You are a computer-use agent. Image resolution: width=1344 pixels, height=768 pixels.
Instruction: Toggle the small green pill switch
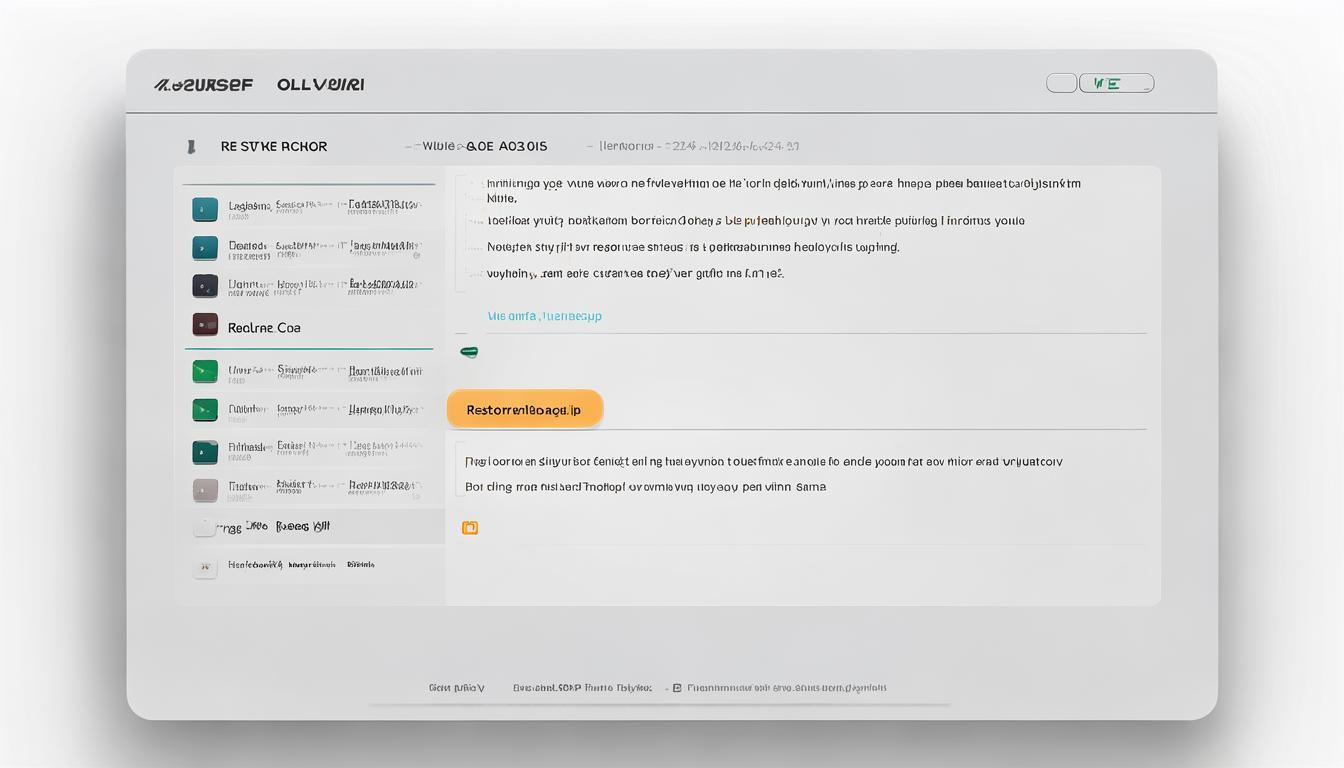468,352
